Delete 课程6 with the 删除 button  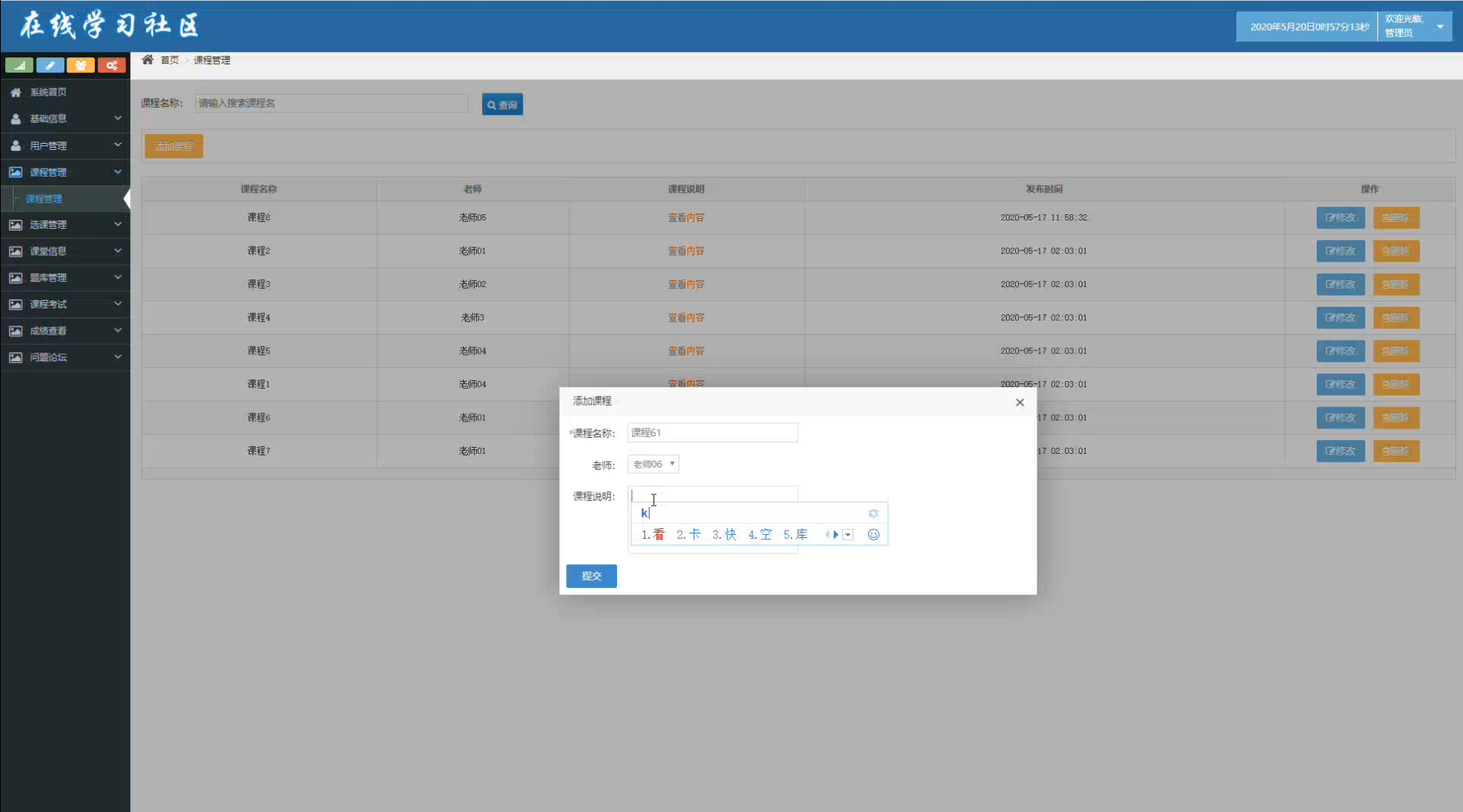(x=1396, y=418)
